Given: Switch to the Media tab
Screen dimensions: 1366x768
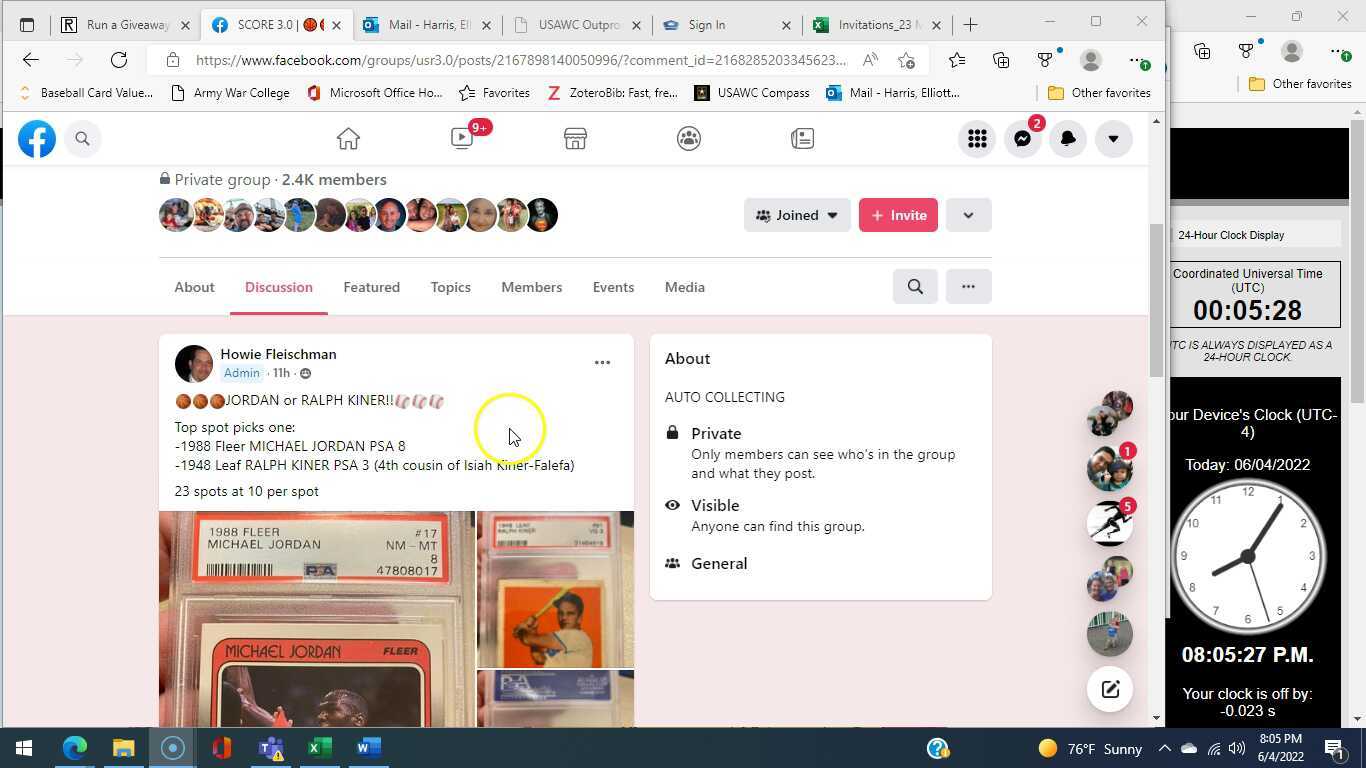Looking at the screenshot, I should pos(684,287).
